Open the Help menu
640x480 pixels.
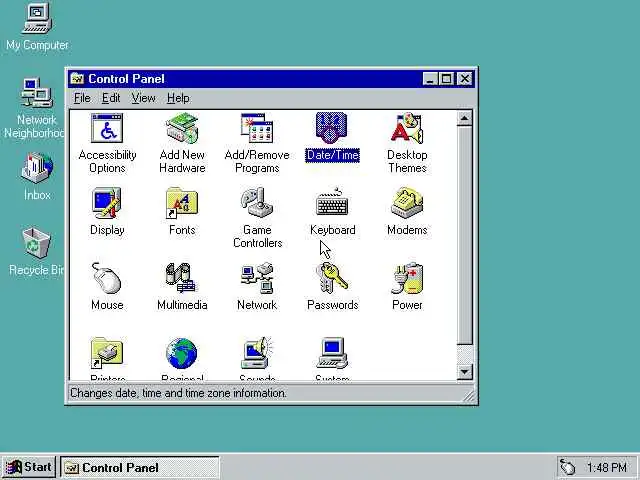pos(178,98)
